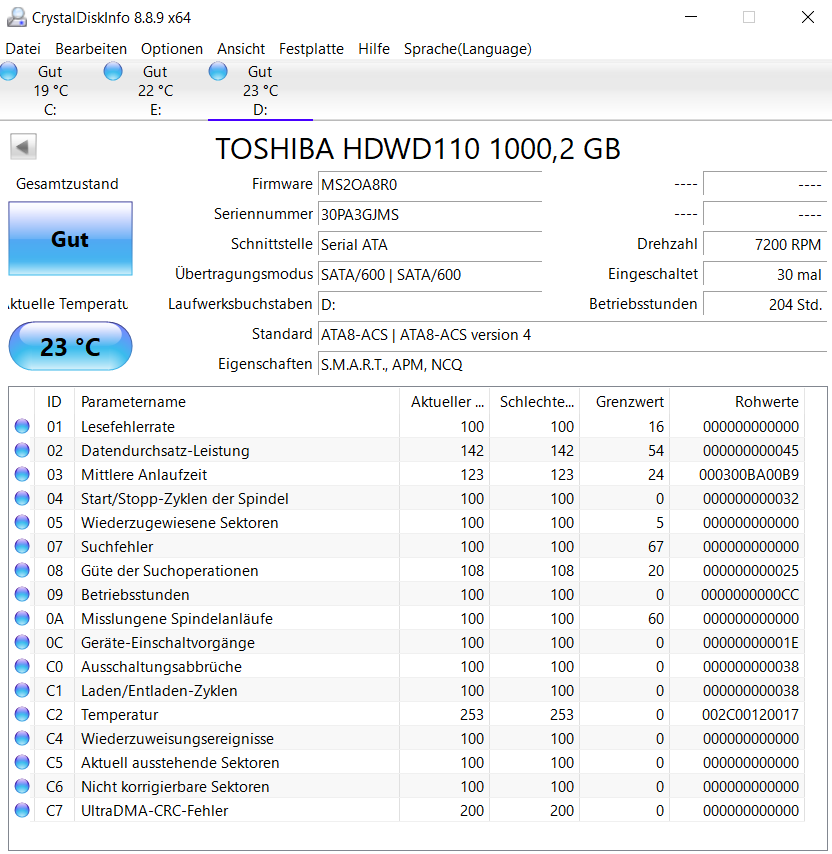The width and height of the screenshot is (832, 854).
Task: Click status orb of Suchfehler row
Action: click(x=22, y=546)
